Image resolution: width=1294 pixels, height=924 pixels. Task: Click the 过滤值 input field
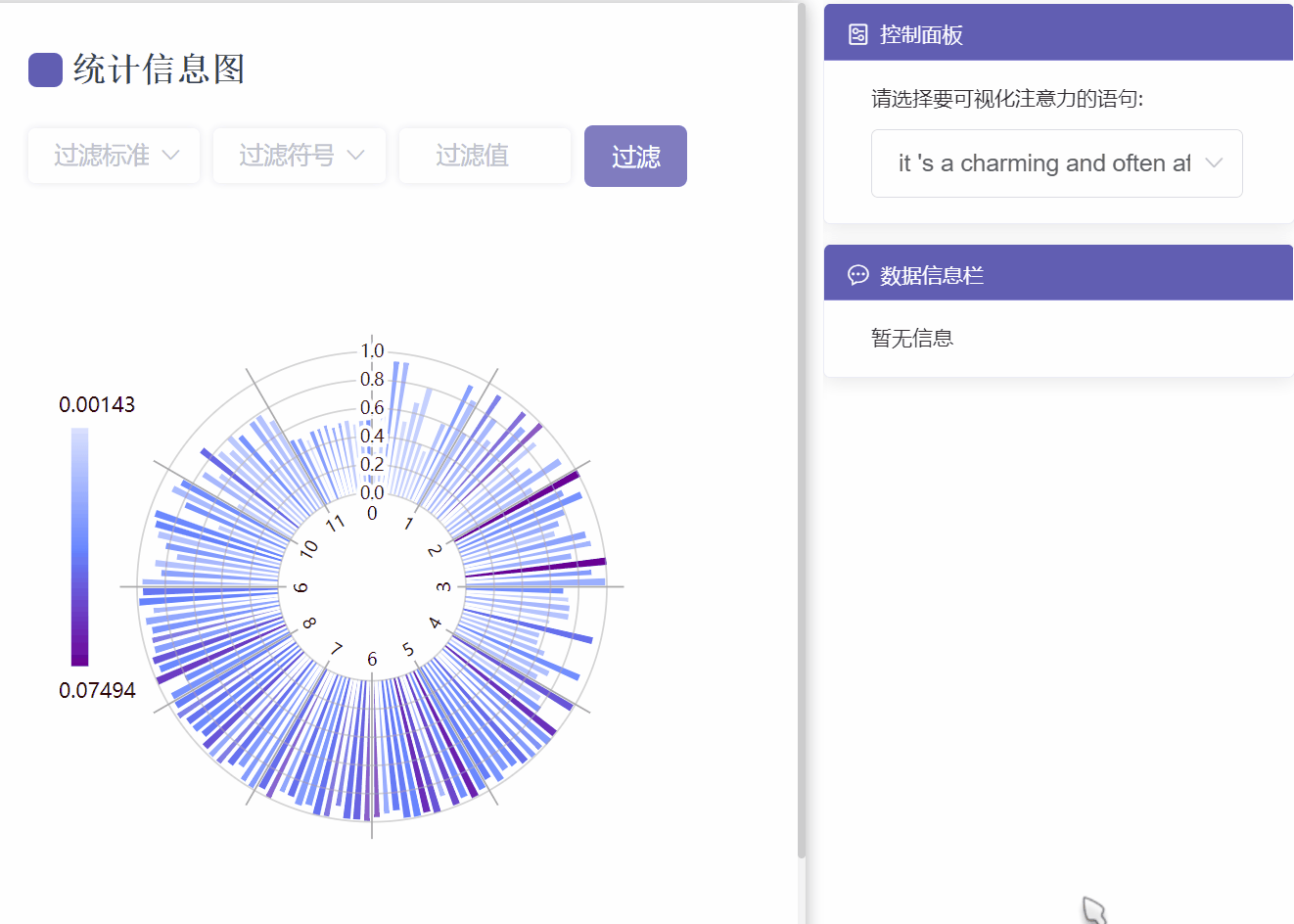click(x=485, y=156)
